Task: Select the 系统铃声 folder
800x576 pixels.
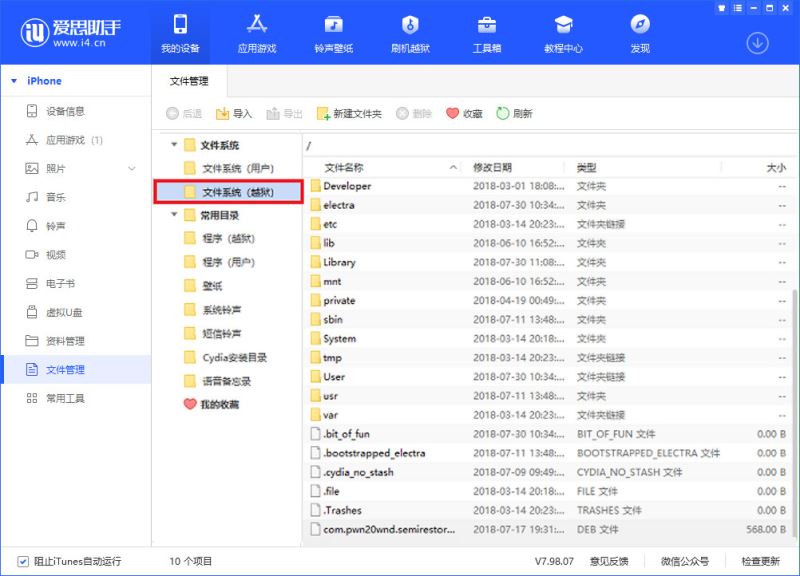Action: coord(213,310)
